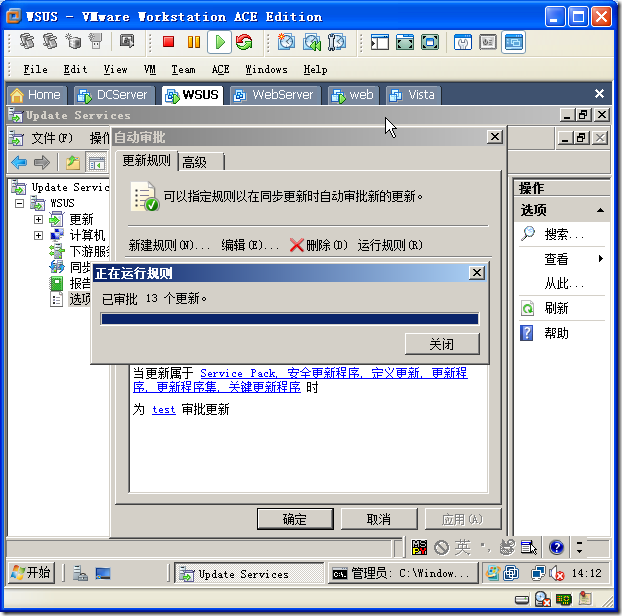The height and width of the screenshot is (616, 622).
Task: Click the 取消 button
Action: click(x=379, y=519)
